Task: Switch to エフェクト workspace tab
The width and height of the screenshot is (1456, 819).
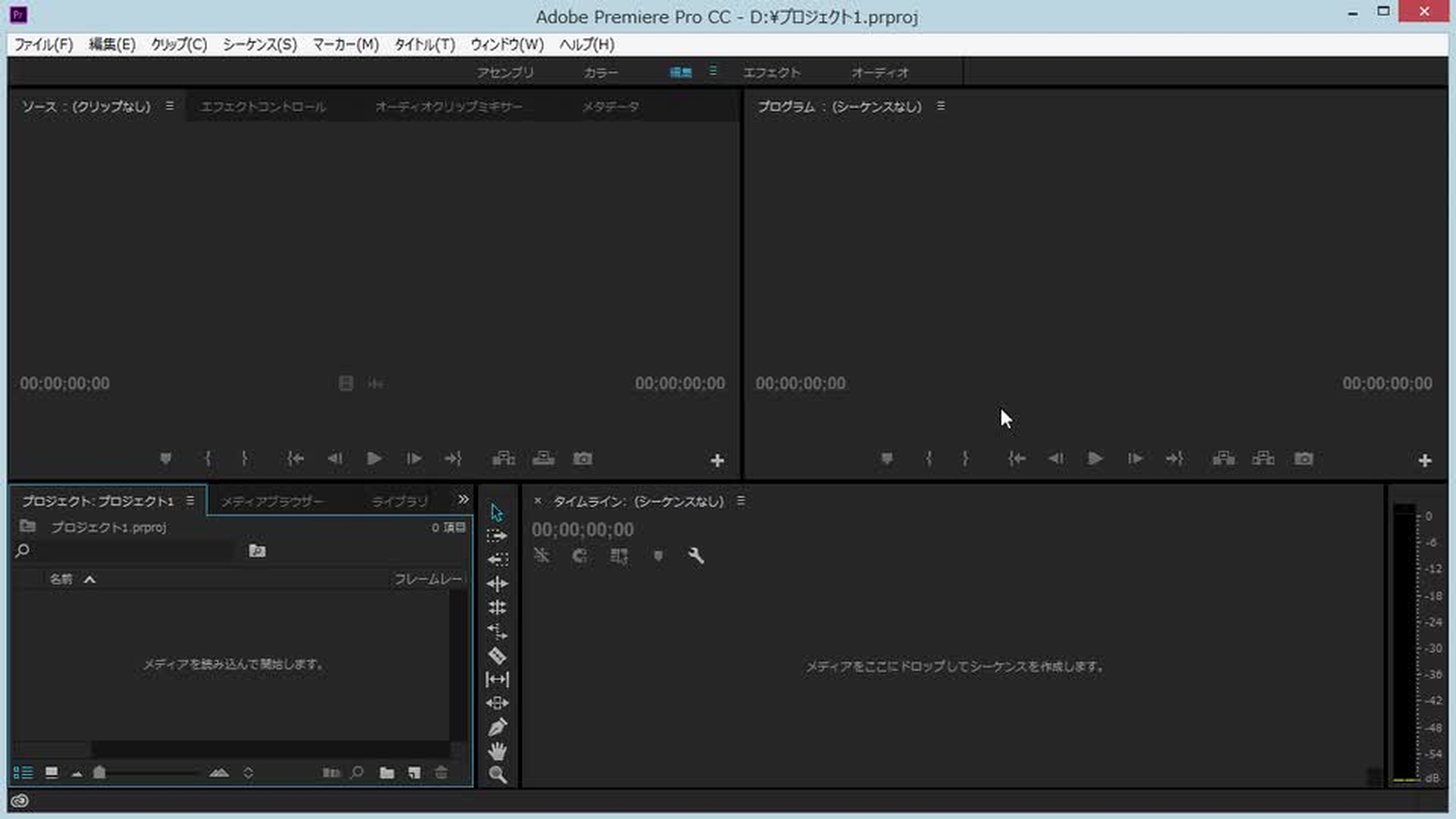Action: coord(771,72)
